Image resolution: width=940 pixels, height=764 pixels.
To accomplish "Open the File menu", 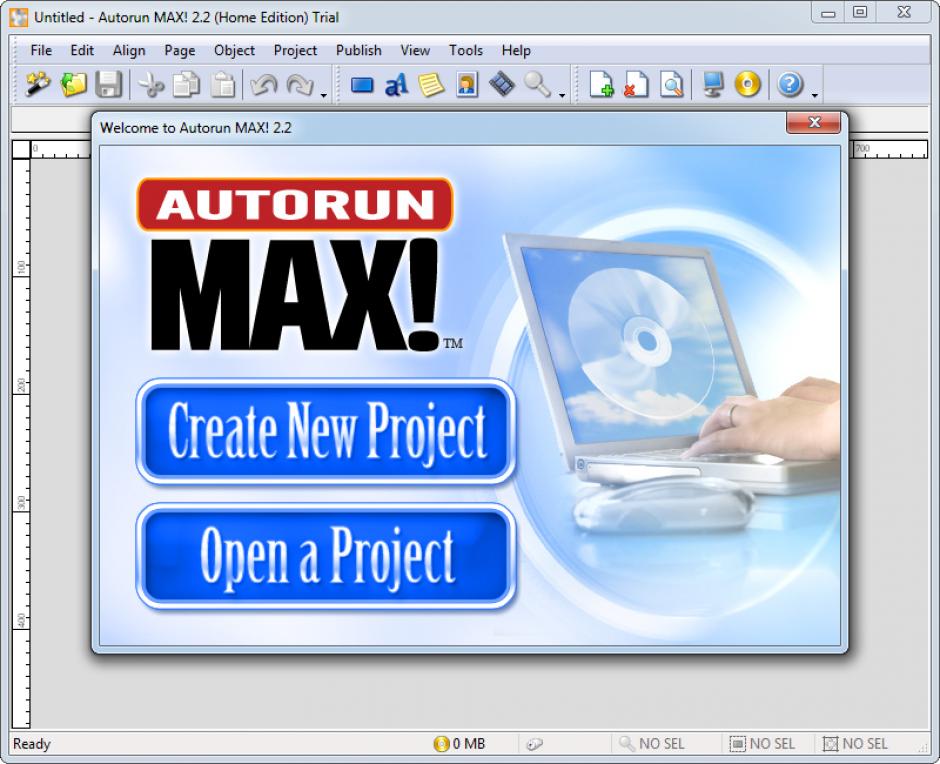I will pyautogui.click(x=41, y=50).
